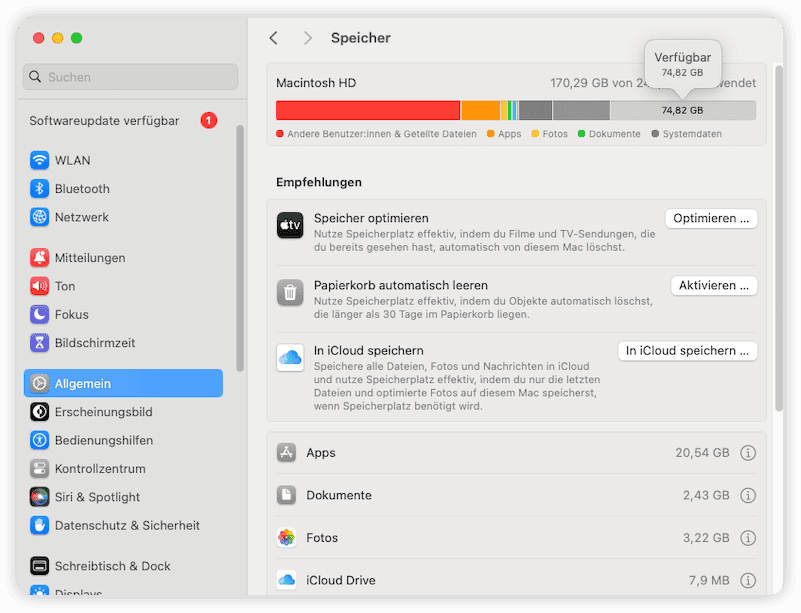
Task: Click the document icon in Dokumente row
Action: (286, 495)
